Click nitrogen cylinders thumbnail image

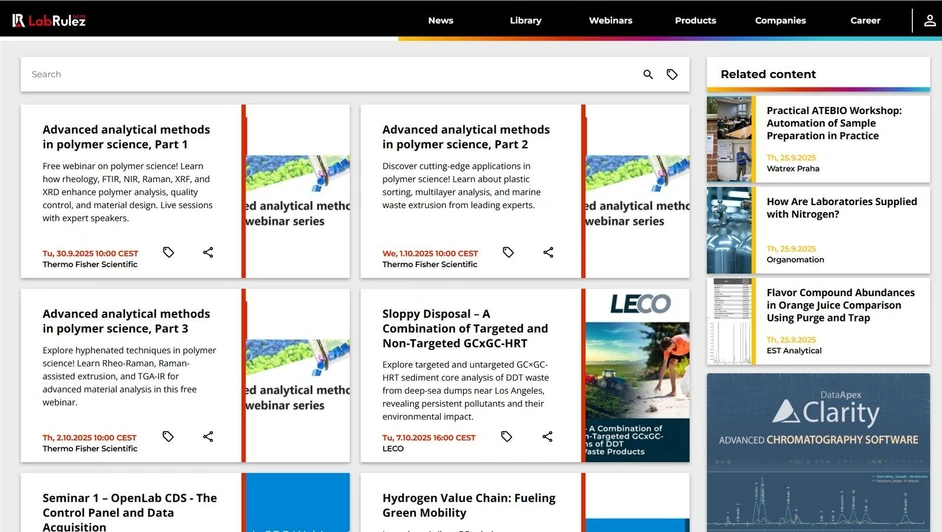coord(730,231)
